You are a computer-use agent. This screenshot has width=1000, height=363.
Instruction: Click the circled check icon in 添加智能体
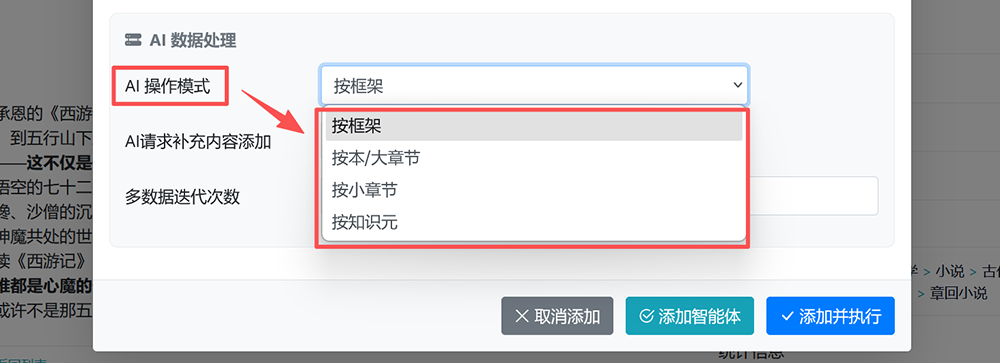(x=646, y=316)
